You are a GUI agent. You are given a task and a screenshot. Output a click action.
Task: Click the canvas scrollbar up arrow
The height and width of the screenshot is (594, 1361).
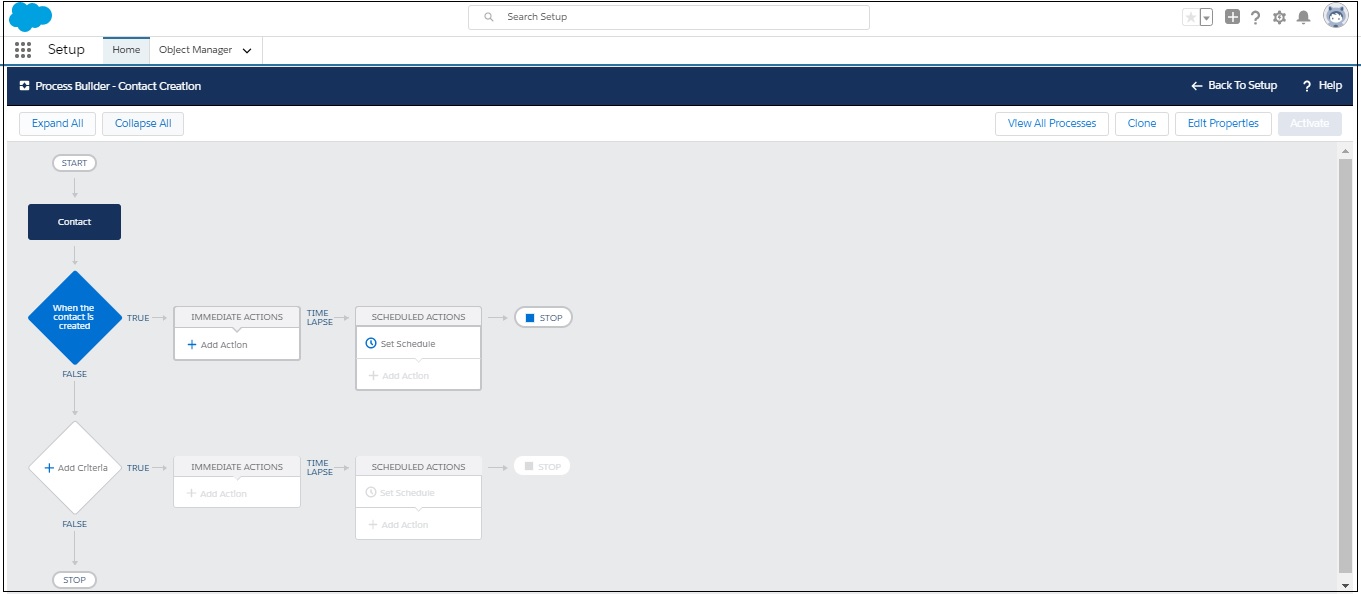(1345, 150)
